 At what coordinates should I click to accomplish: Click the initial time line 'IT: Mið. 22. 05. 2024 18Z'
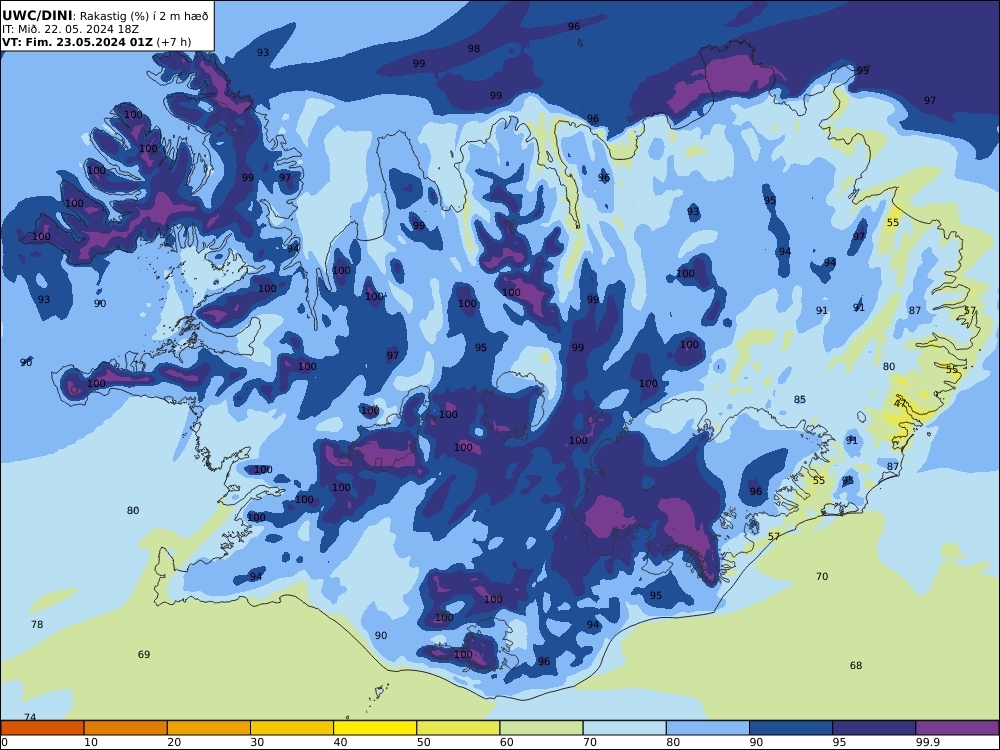click(x=70, y=29)
